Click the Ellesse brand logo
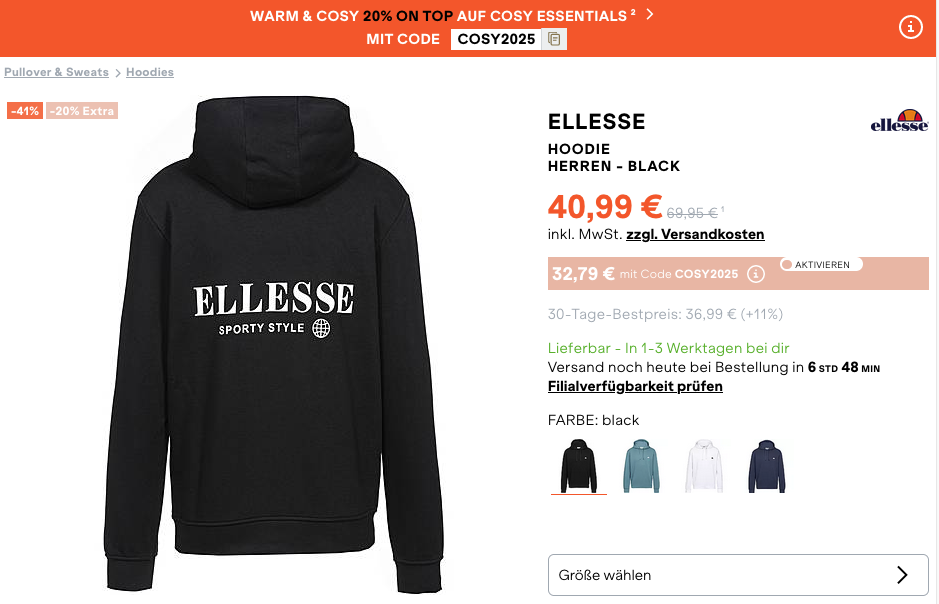The image size is (939, 604). click(899, 122)
